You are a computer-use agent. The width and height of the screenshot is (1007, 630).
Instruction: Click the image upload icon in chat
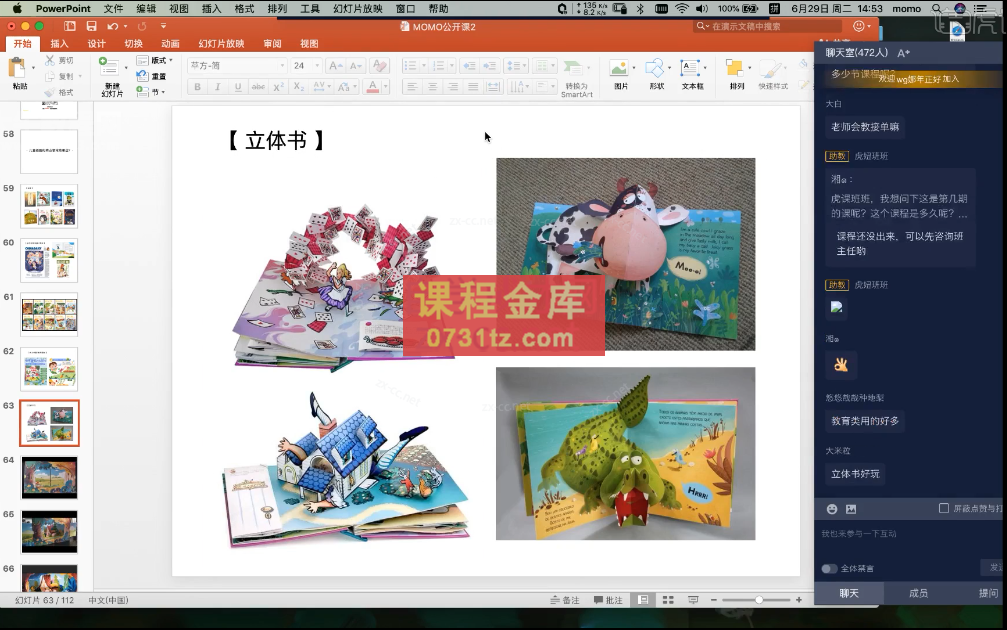(x=851, y=509)
